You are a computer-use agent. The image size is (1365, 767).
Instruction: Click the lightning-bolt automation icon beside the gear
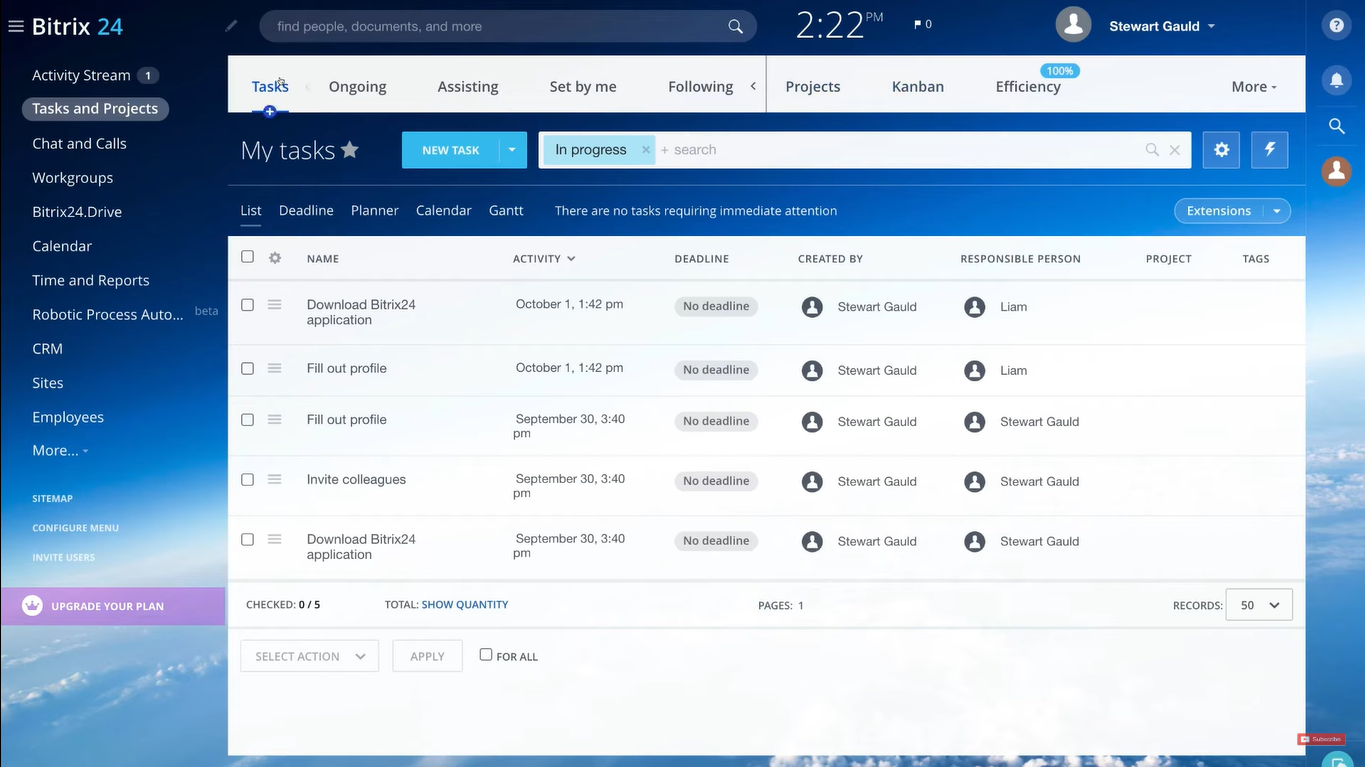point(1268,149)
